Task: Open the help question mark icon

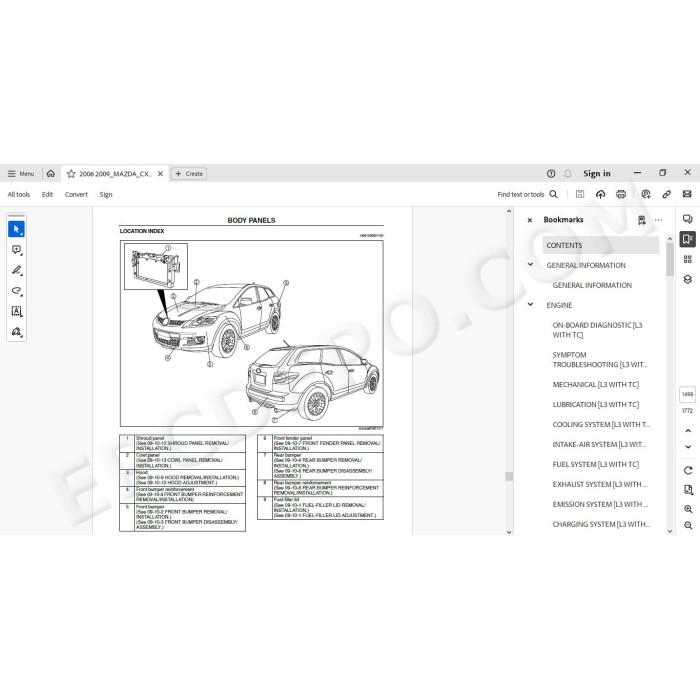Action: point(551,174)
